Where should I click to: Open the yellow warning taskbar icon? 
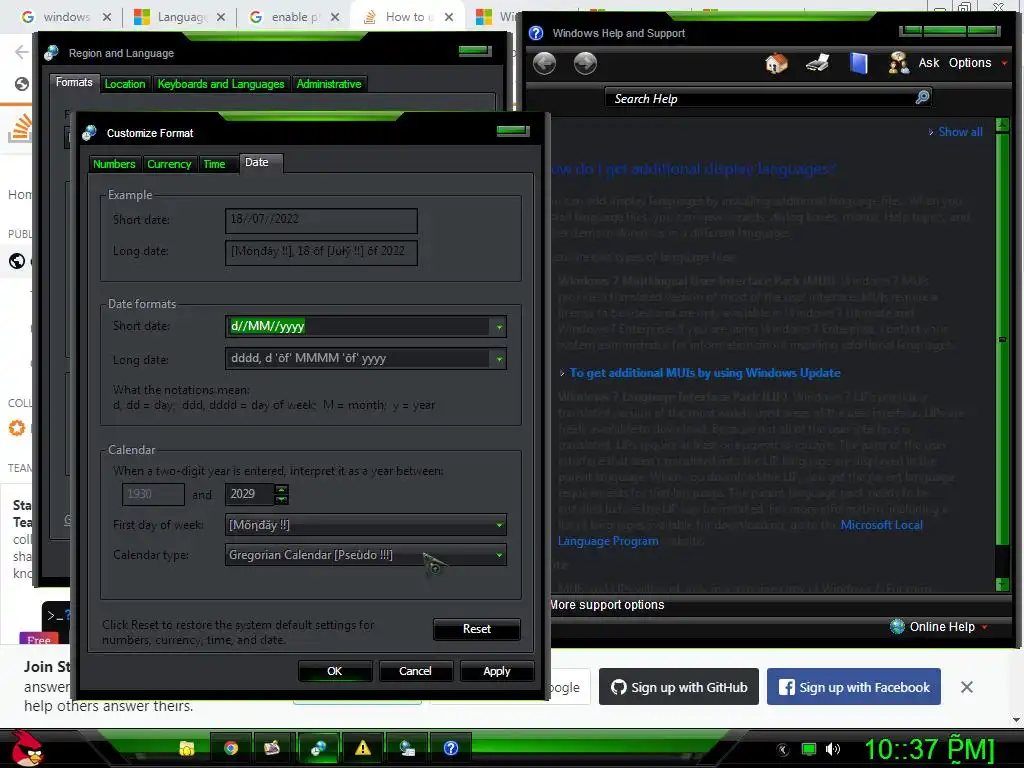pos(362,748)
